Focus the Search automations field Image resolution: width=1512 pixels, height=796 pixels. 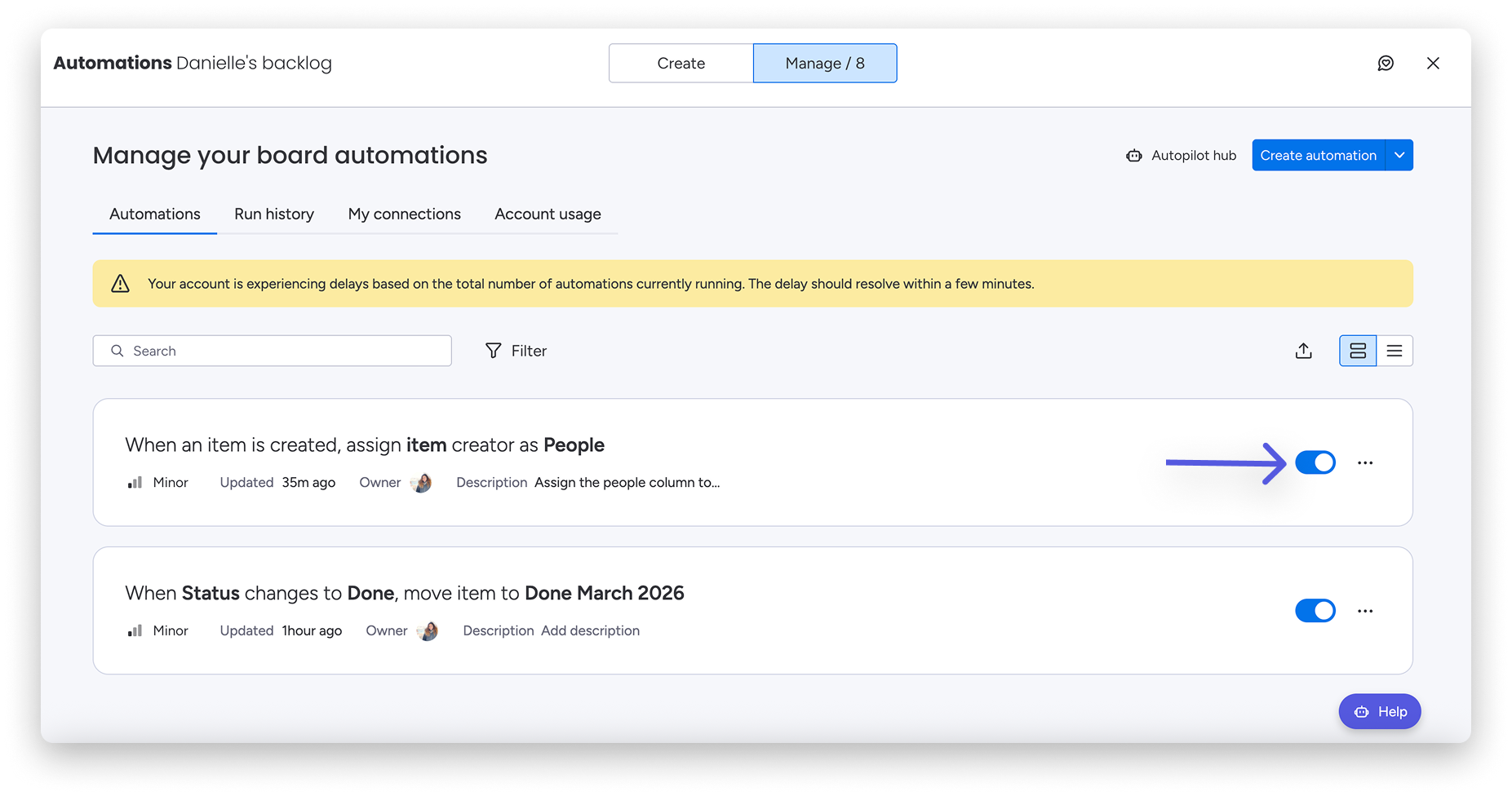pos(272,351)
